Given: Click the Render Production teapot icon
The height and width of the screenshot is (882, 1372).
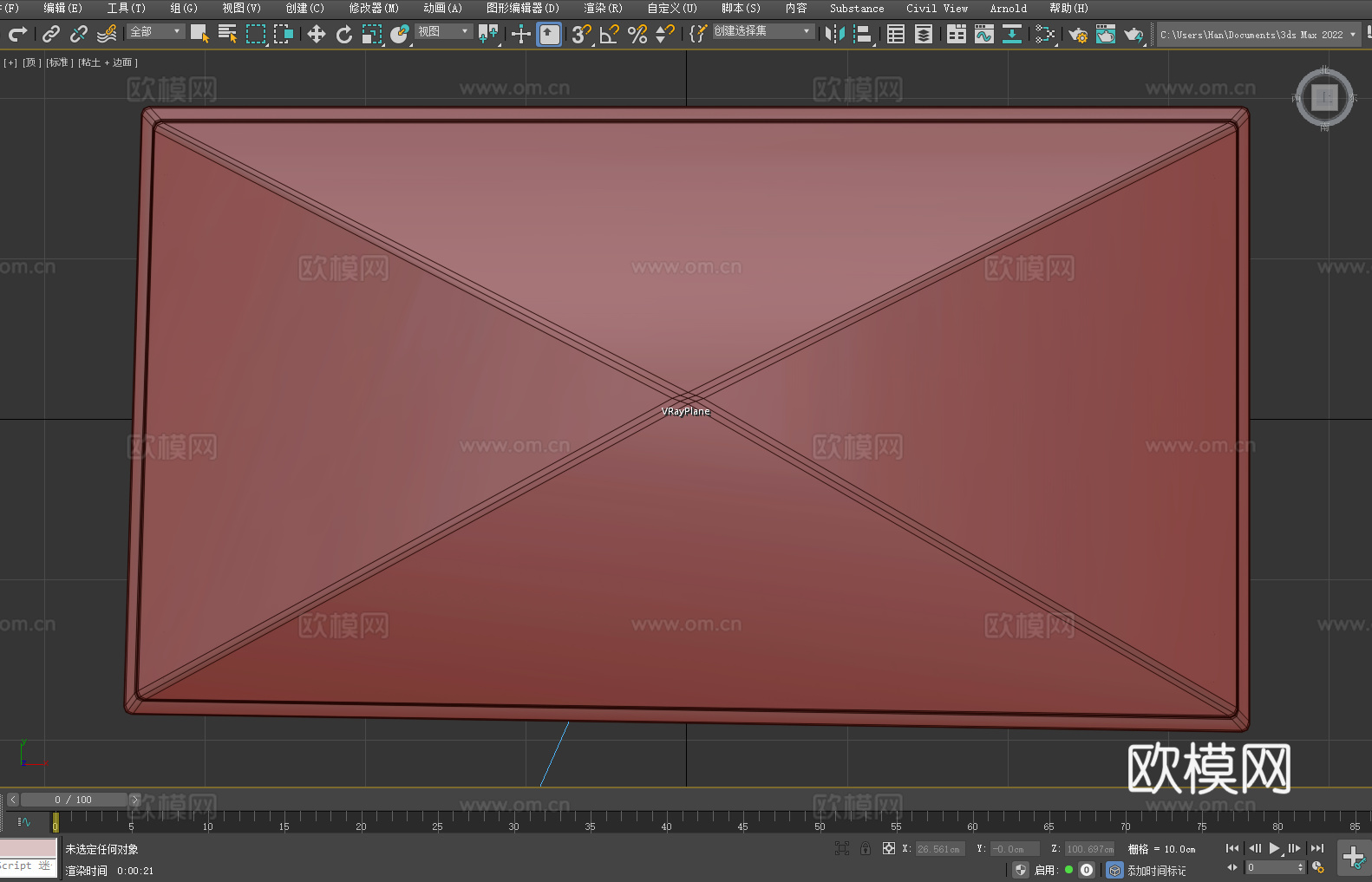Looking at the screenshot, I should [1134, 34].
